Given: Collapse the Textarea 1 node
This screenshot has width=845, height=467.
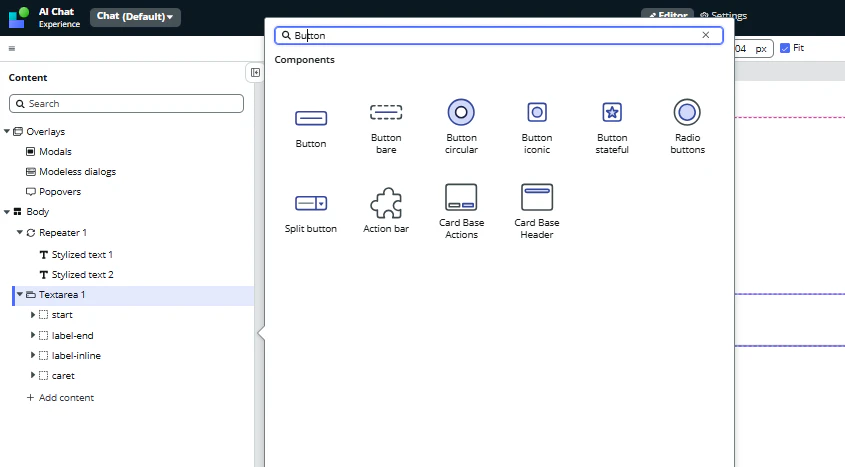Looking at the screenshot, I should [19, 294].
